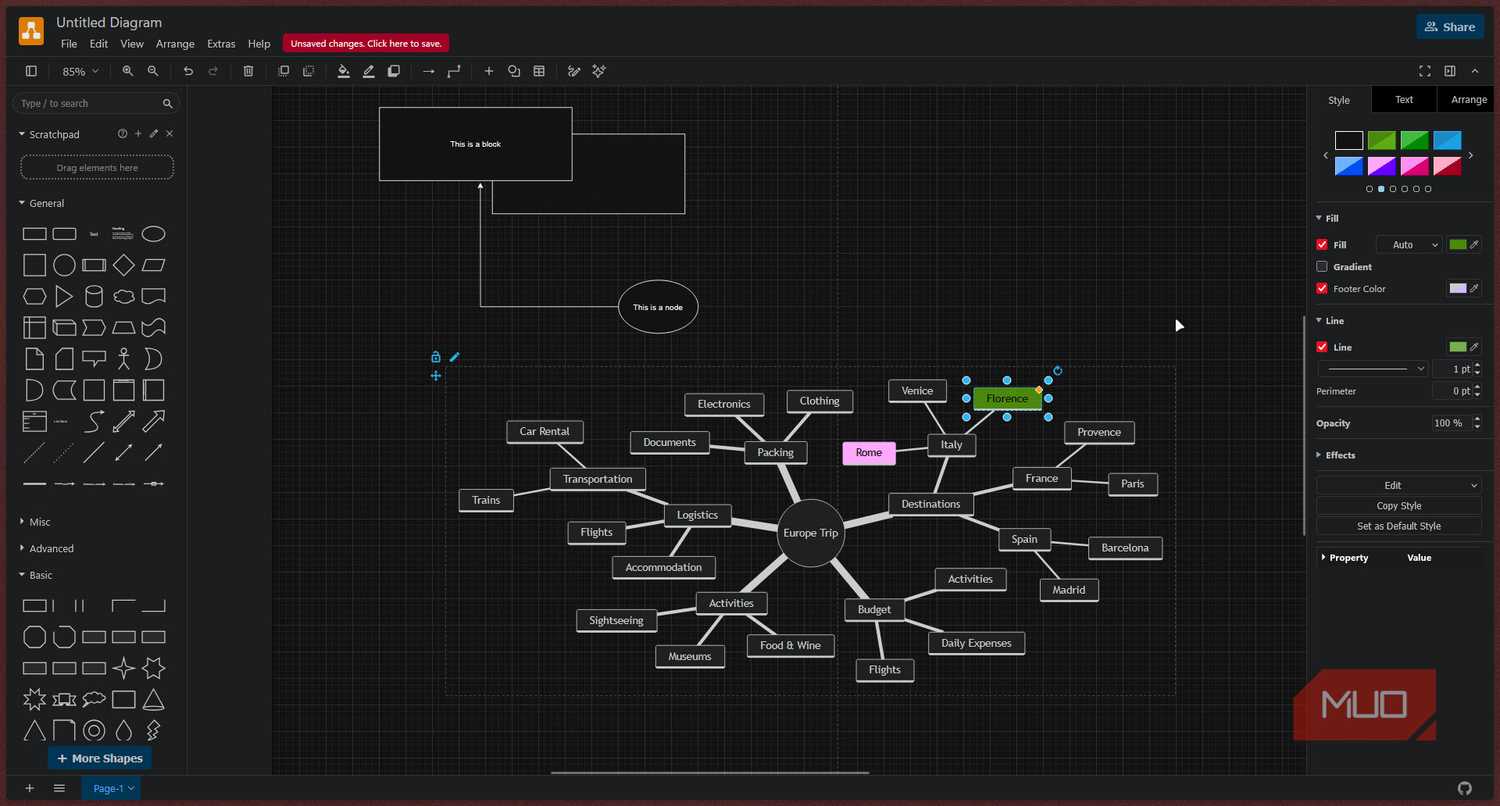Open the View menu
The image size is (1500, 806).
[x=132, y=44]
